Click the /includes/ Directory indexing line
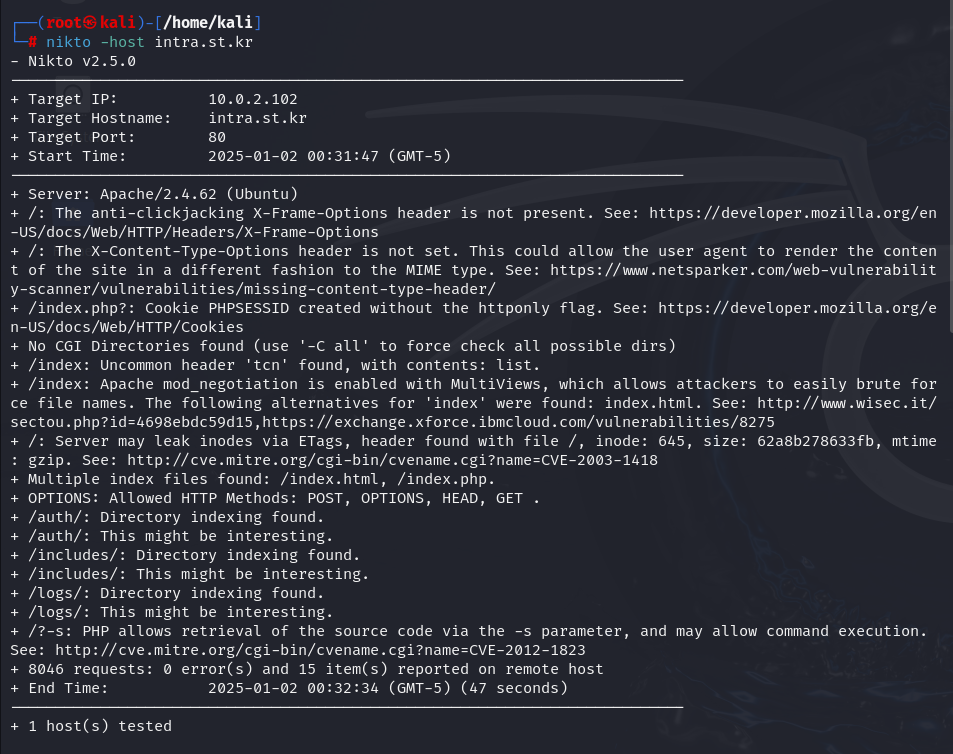The height and width of the screenshot is (754, 953). tap(185, 555)
